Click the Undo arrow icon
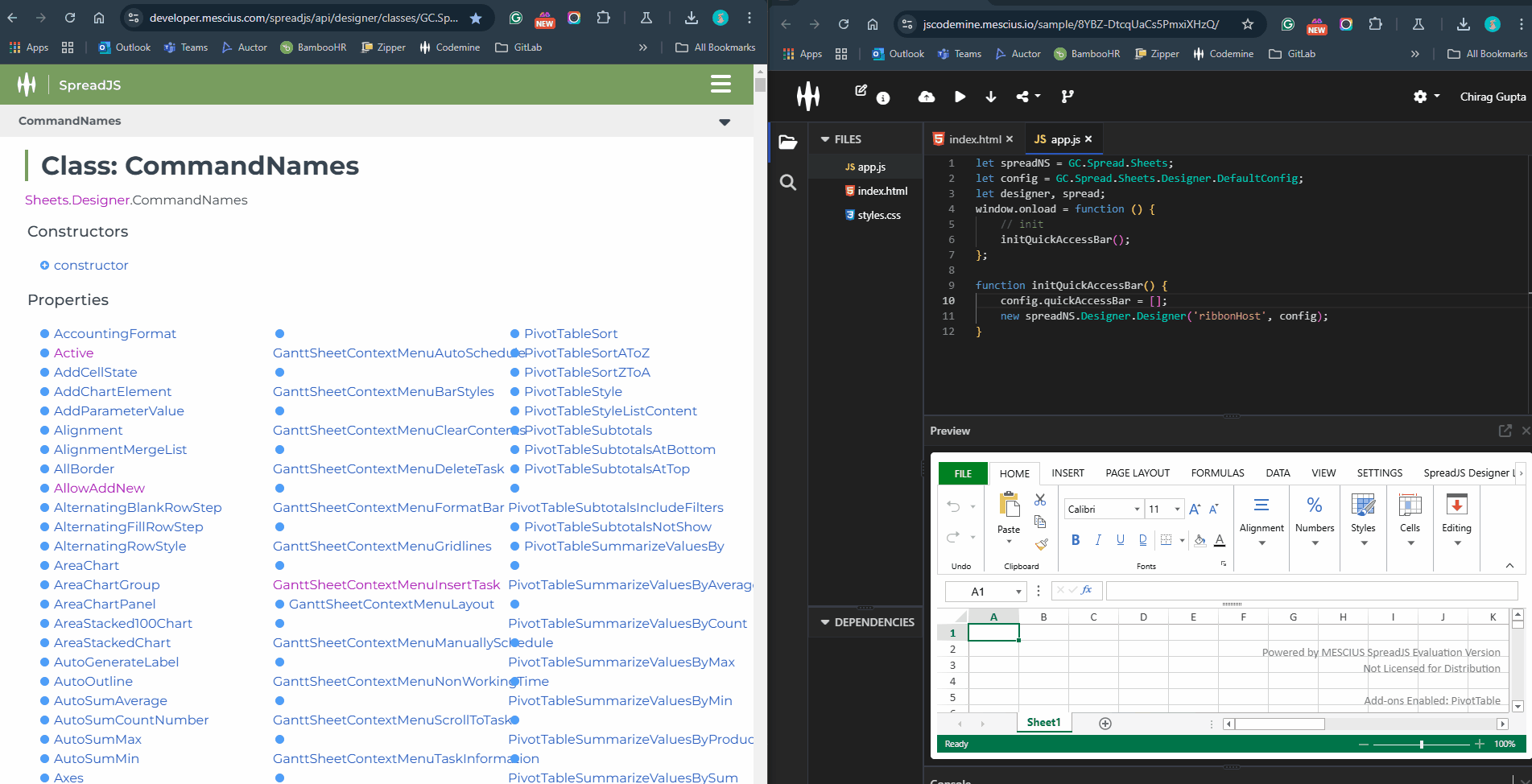This screenshot has height=784, width=1532. pyautogui.click(x=954, y=506)
